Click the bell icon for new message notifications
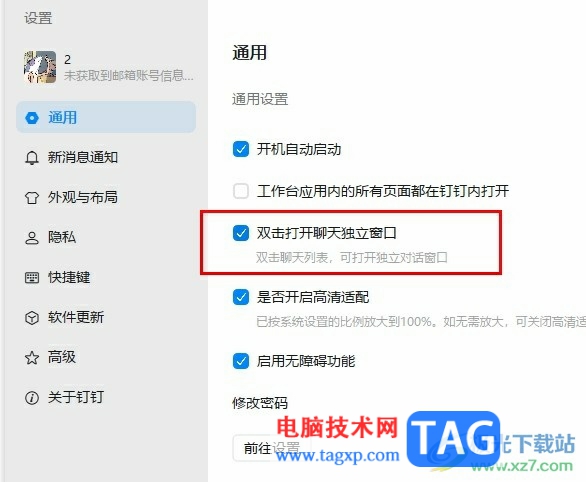The width and height of the screenshot is (586, 482). click(x=32, y=157)
